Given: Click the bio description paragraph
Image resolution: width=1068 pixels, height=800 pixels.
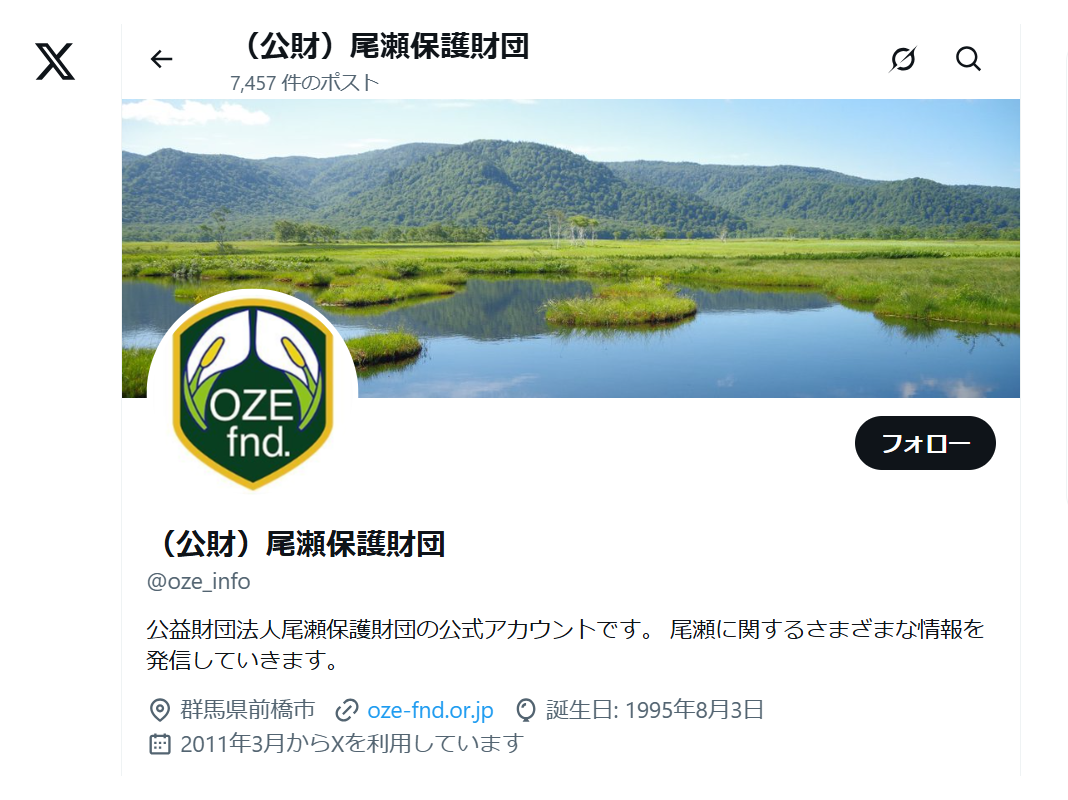Looking at the screenshot, I should [565, 644].
